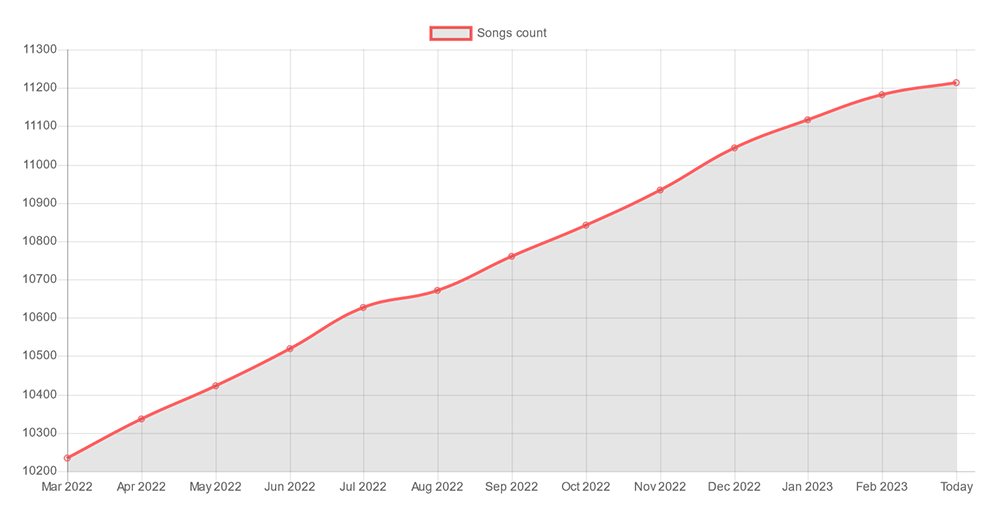Image resolution: width=1000 pixels, height=526 pixels.
Task: Click the May 2022 data point on the line
Action: point(216,386)
